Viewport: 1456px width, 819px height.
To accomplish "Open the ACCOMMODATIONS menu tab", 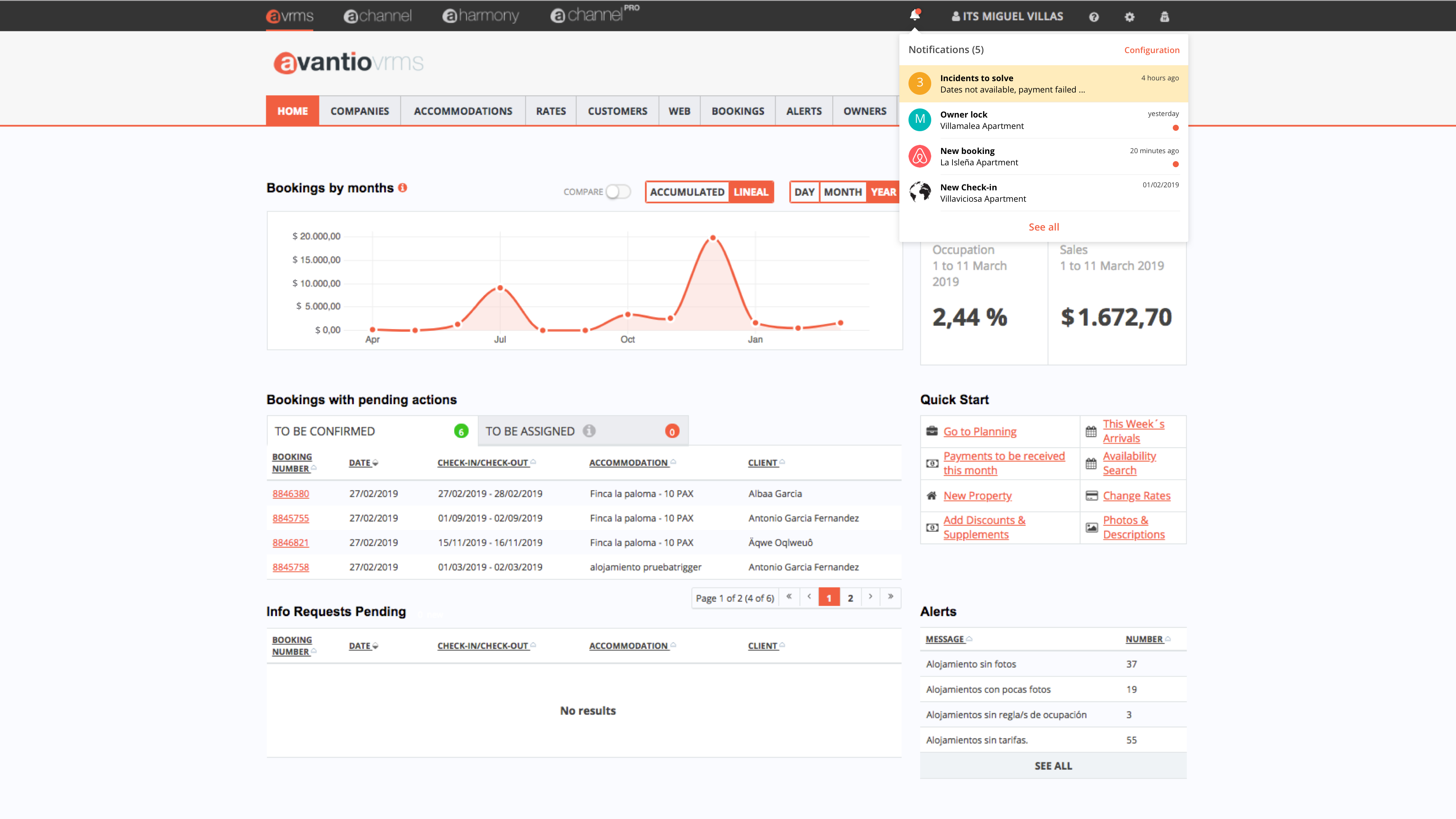I will [463, 111].
